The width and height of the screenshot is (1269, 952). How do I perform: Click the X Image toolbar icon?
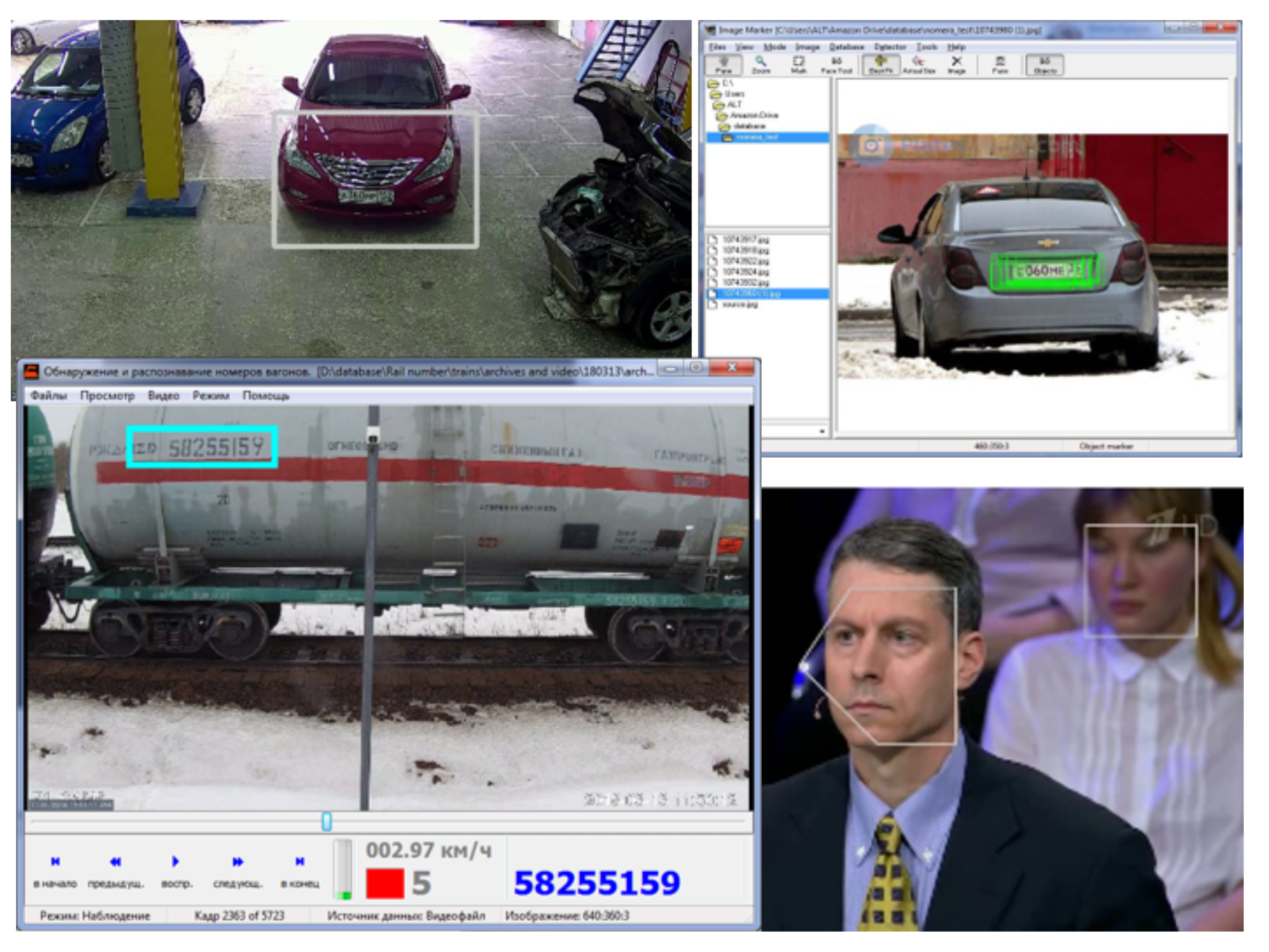pyautogui.click(x=956, y=64)
